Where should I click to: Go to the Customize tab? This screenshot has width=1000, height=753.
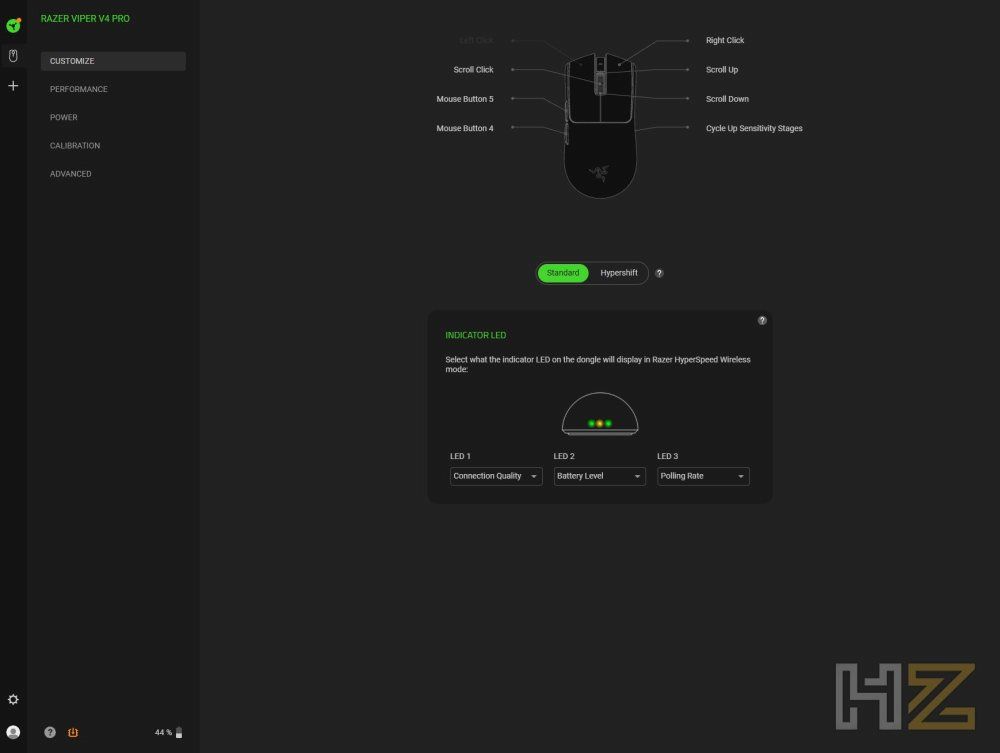coord(114,61)
